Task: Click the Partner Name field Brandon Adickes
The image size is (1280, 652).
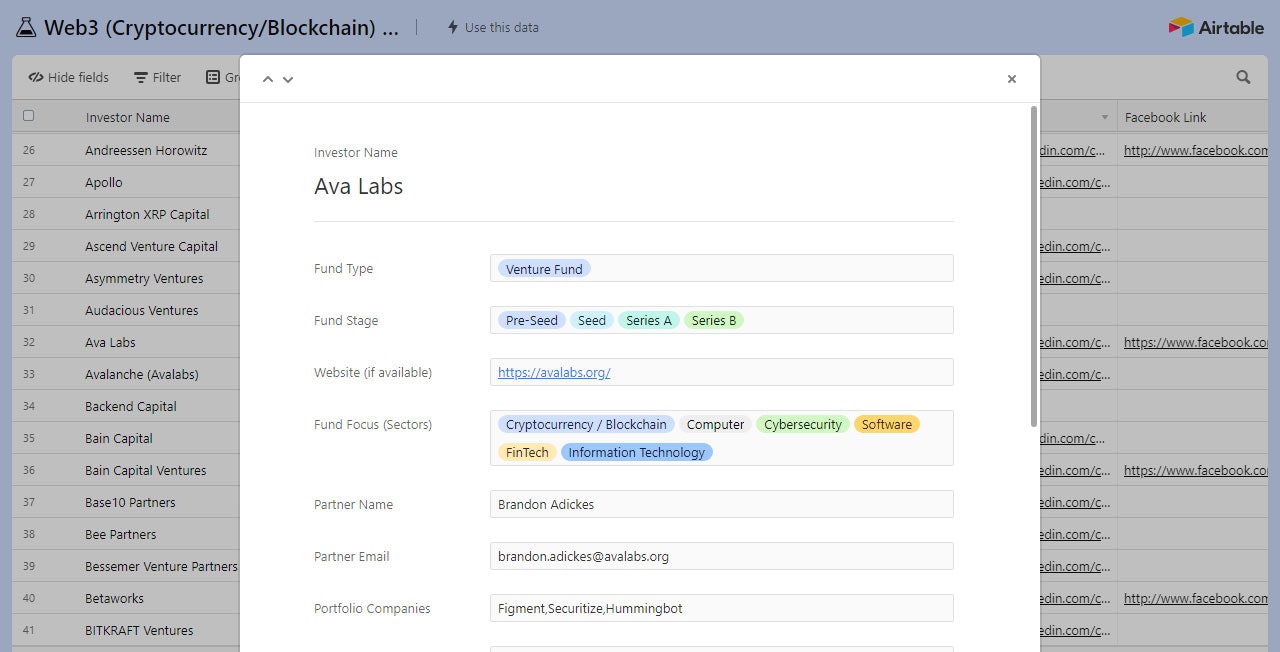Action: click(x=721, y=504)
